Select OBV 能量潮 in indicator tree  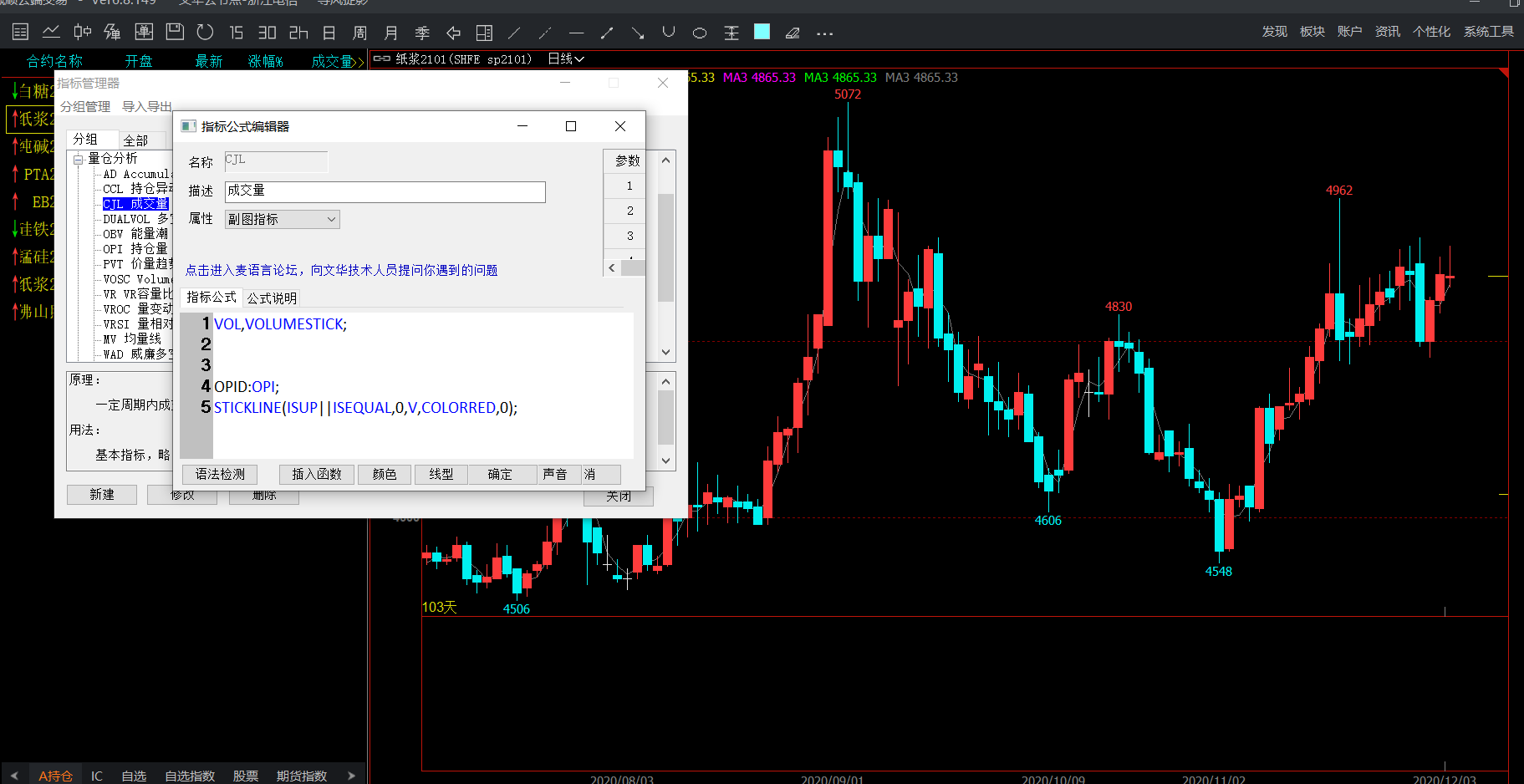135,234
